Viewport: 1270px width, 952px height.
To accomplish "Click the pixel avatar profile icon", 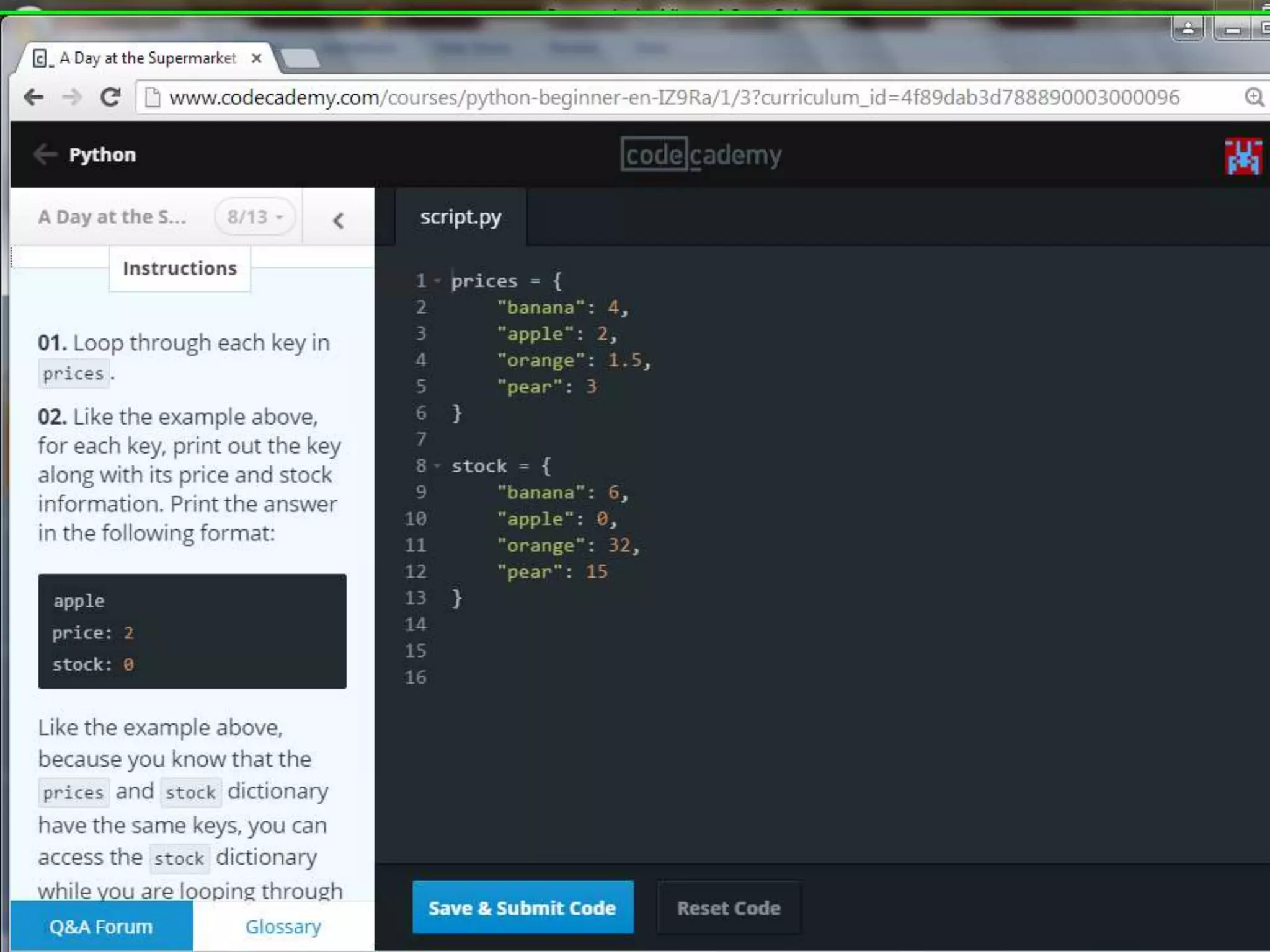I will [1243, 156].
